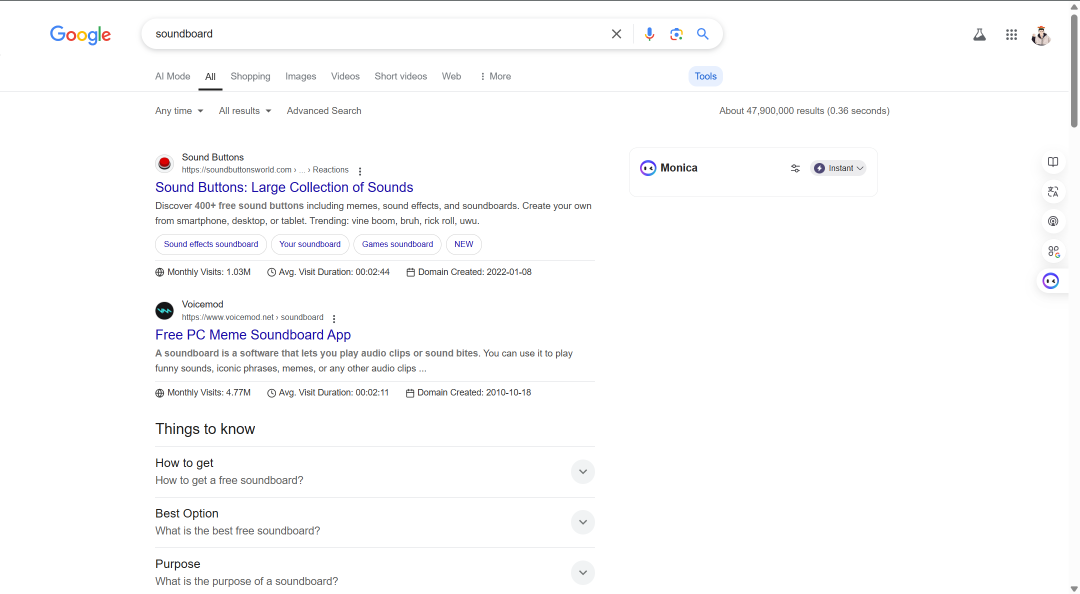1080x594 pixels.
Task: Click the scrollbar down arrow
Action: coord(1074,588)
